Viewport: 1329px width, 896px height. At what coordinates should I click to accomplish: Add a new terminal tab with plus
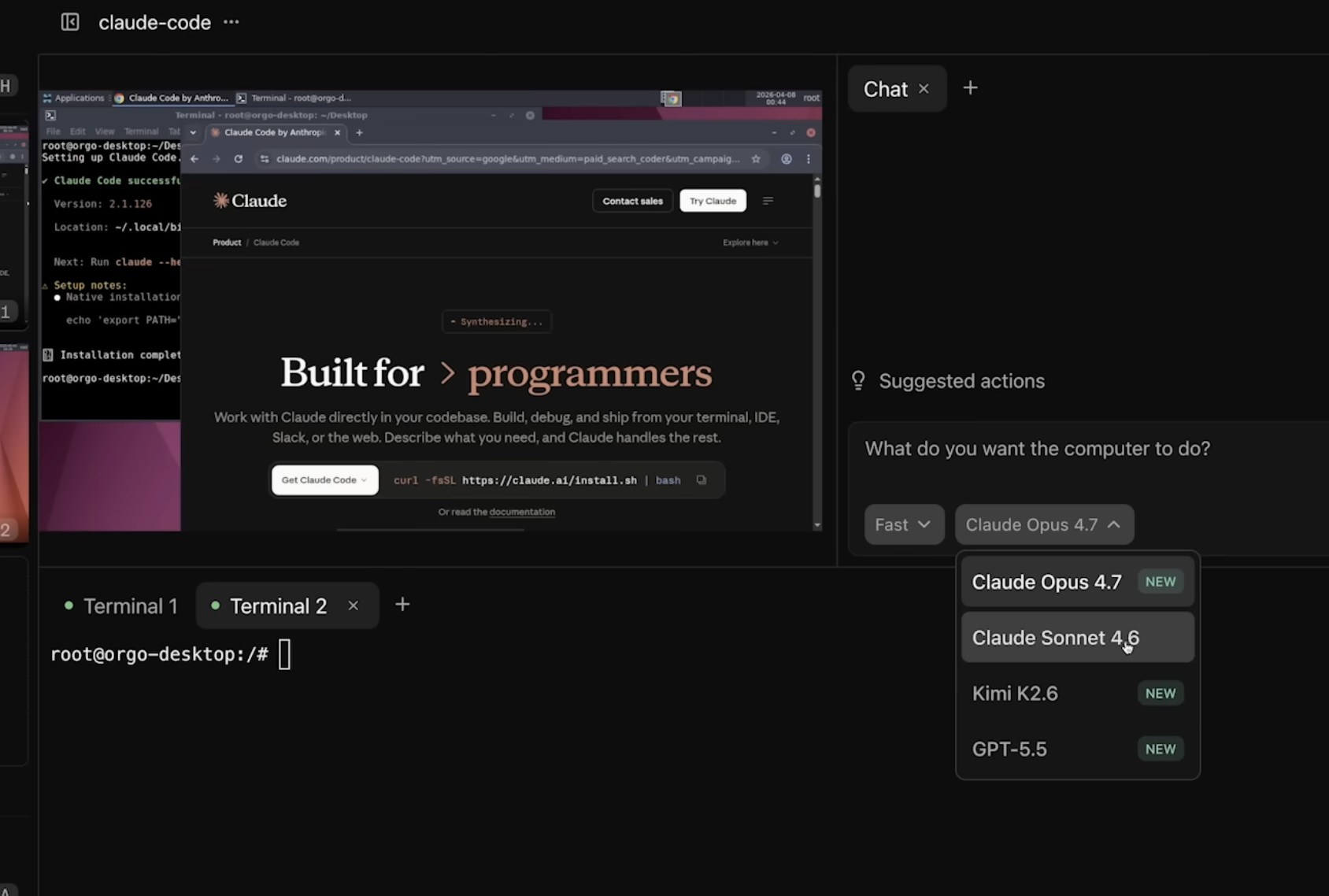(402, 605)
